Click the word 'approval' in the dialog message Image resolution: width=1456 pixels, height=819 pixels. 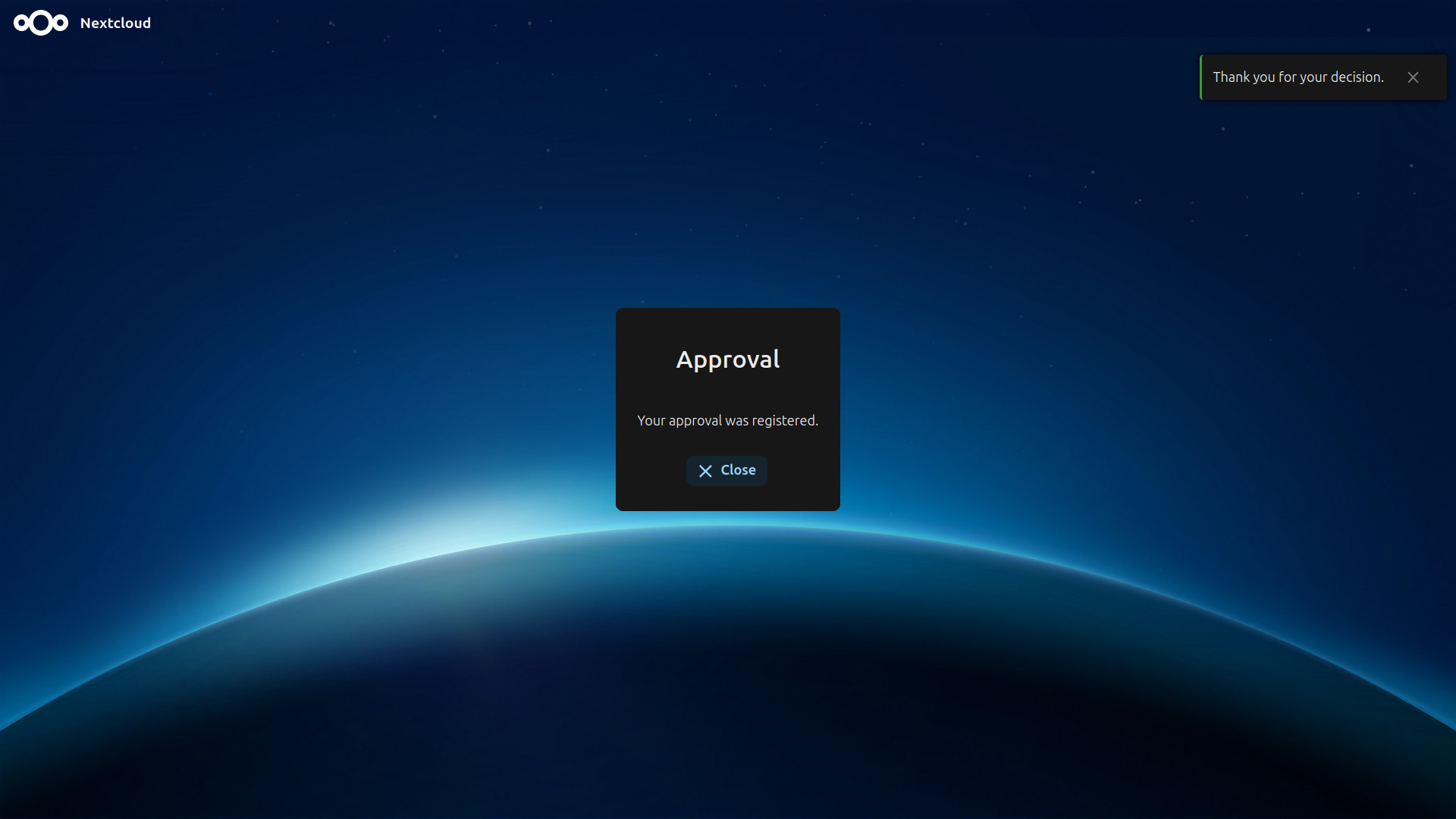(x=695, y=421)
